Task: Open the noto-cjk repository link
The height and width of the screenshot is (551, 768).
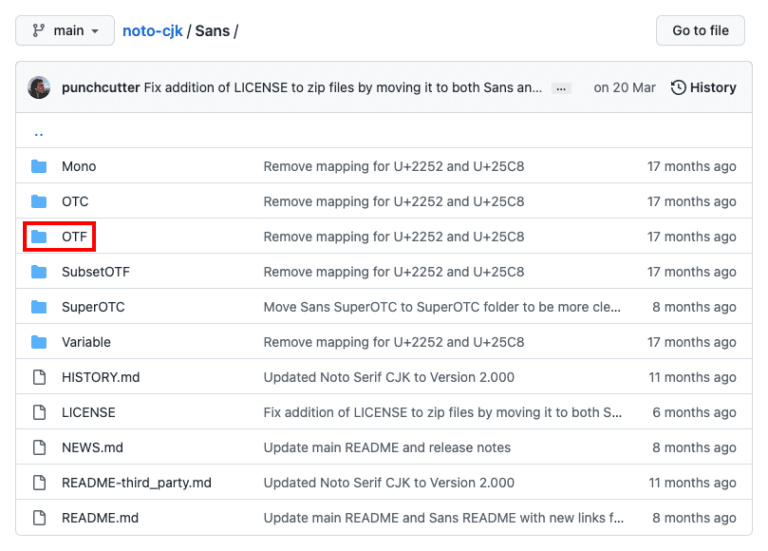Action: [152, 30]
